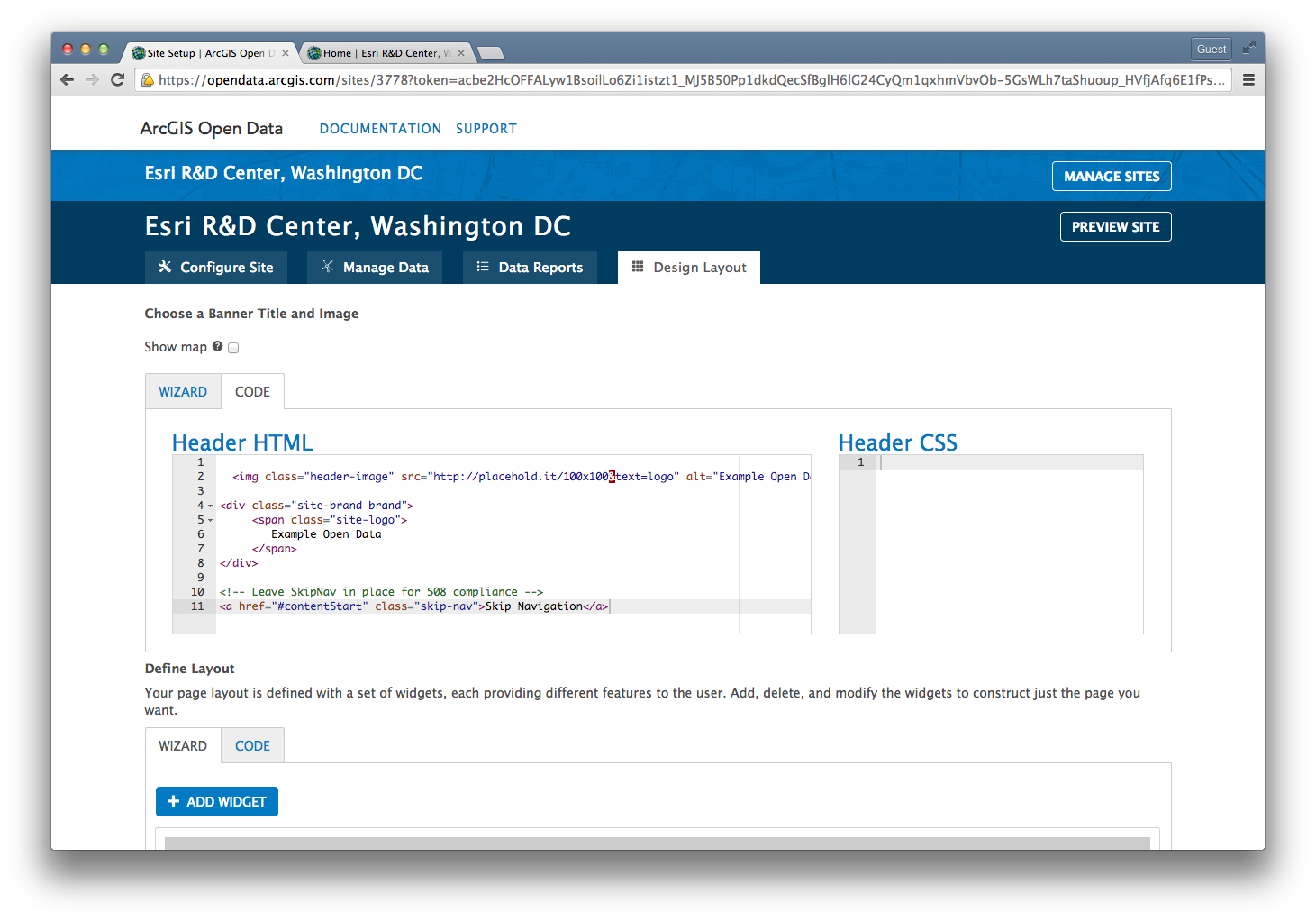Switch to Home Esri R&D Center tab
1316x921 pixels.
[386, 53]
